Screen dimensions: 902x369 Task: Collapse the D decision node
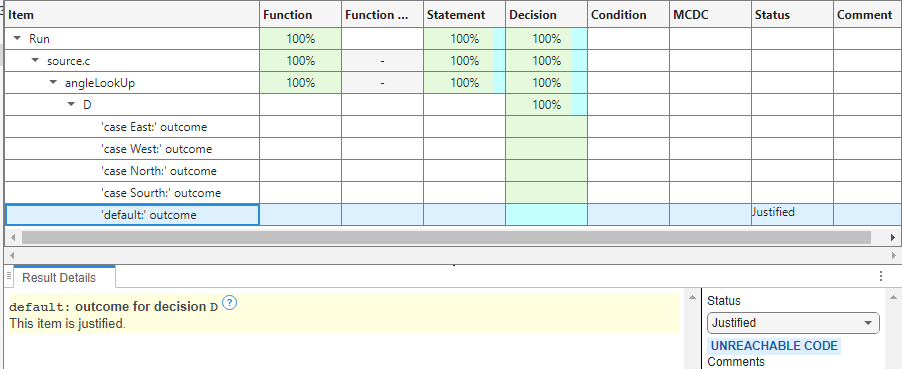71,105
